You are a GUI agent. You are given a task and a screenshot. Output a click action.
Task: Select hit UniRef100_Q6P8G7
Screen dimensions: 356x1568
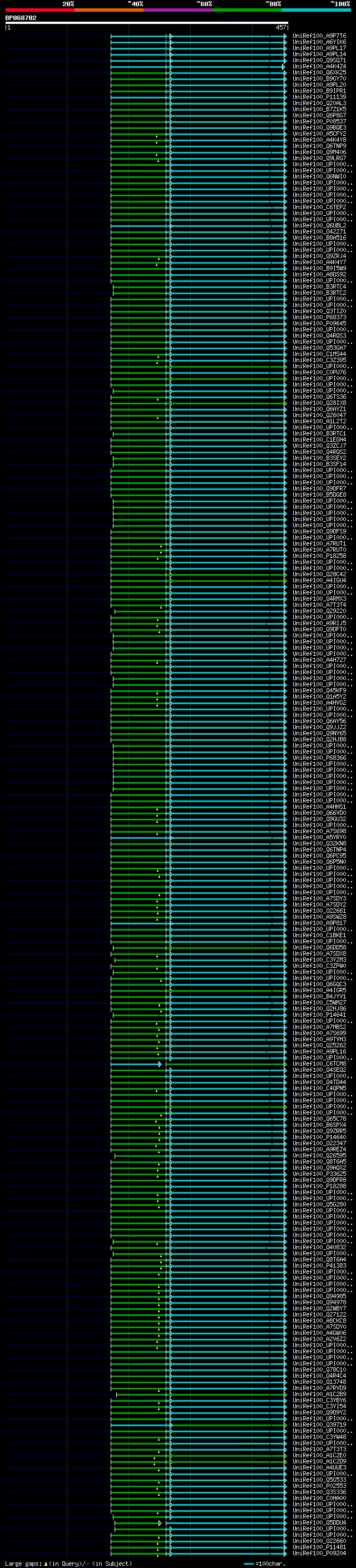click(x=319, y=115)
